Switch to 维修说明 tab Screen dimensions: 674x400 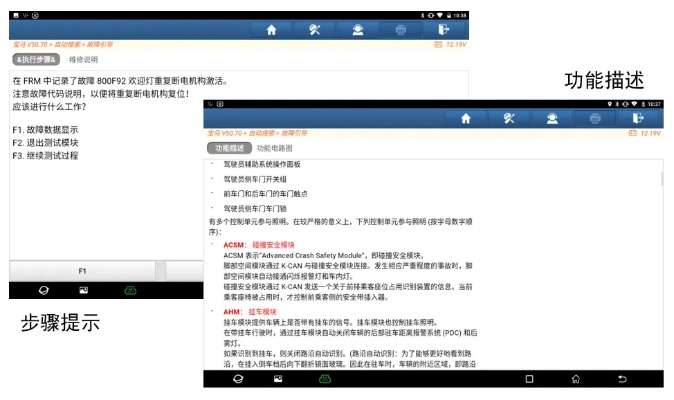[83, 60]
